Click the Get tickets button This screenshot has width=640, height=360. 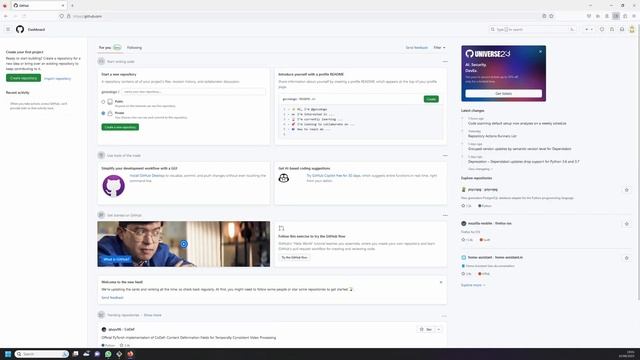click(x=504, y=93)
